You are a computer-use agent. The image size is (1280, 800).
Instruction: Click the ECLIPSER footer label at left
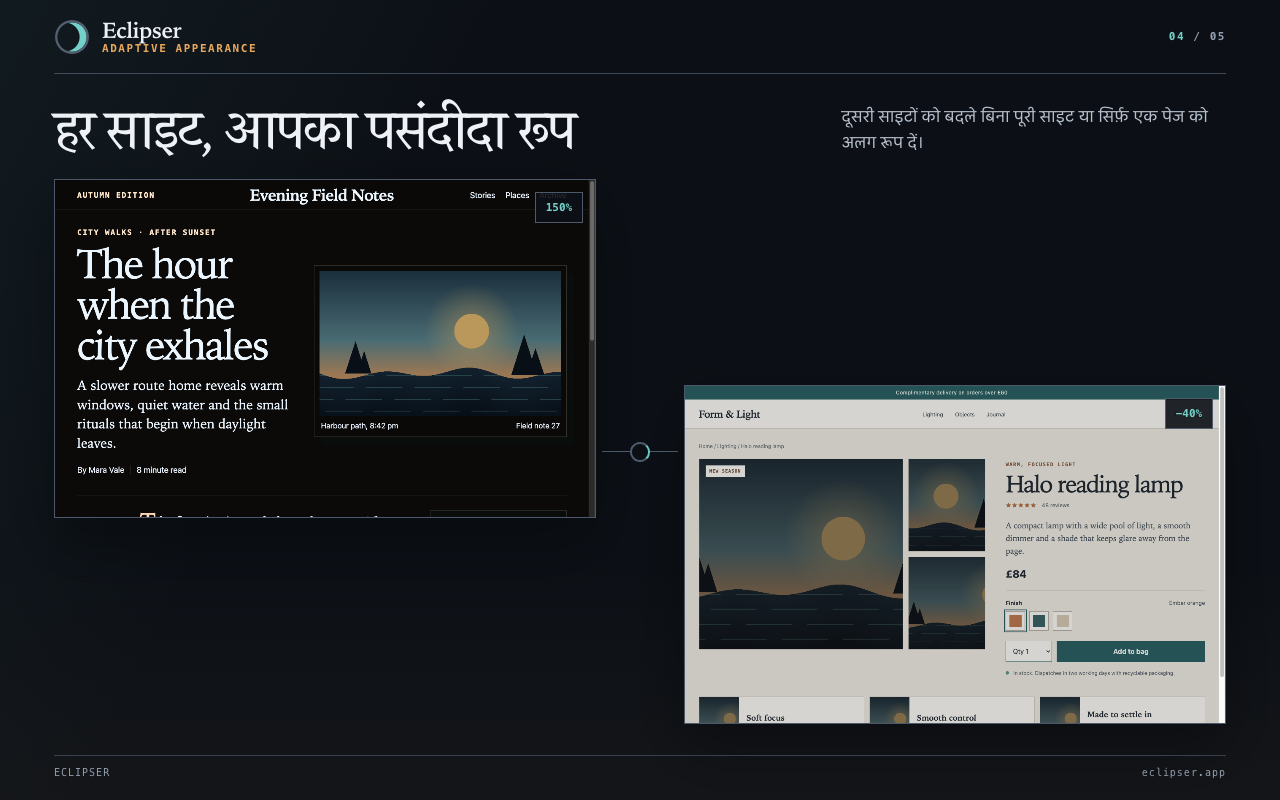(x=82, y=772)
